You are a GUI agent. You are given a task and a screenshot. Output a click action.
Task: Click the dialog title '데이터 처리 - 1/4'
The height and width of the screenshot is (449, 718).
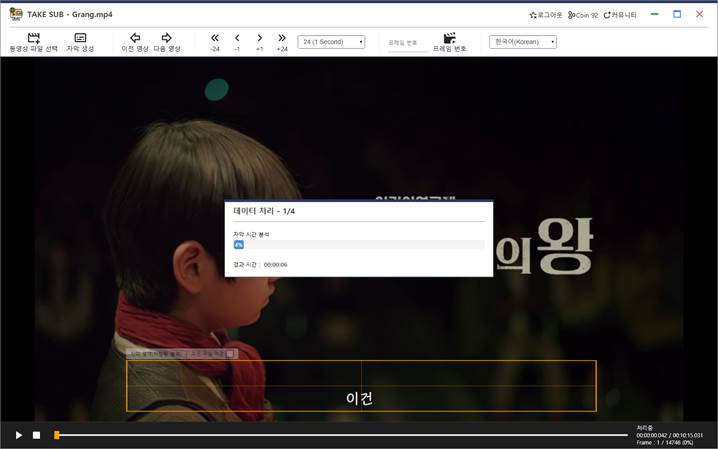[x=264, y=211]
